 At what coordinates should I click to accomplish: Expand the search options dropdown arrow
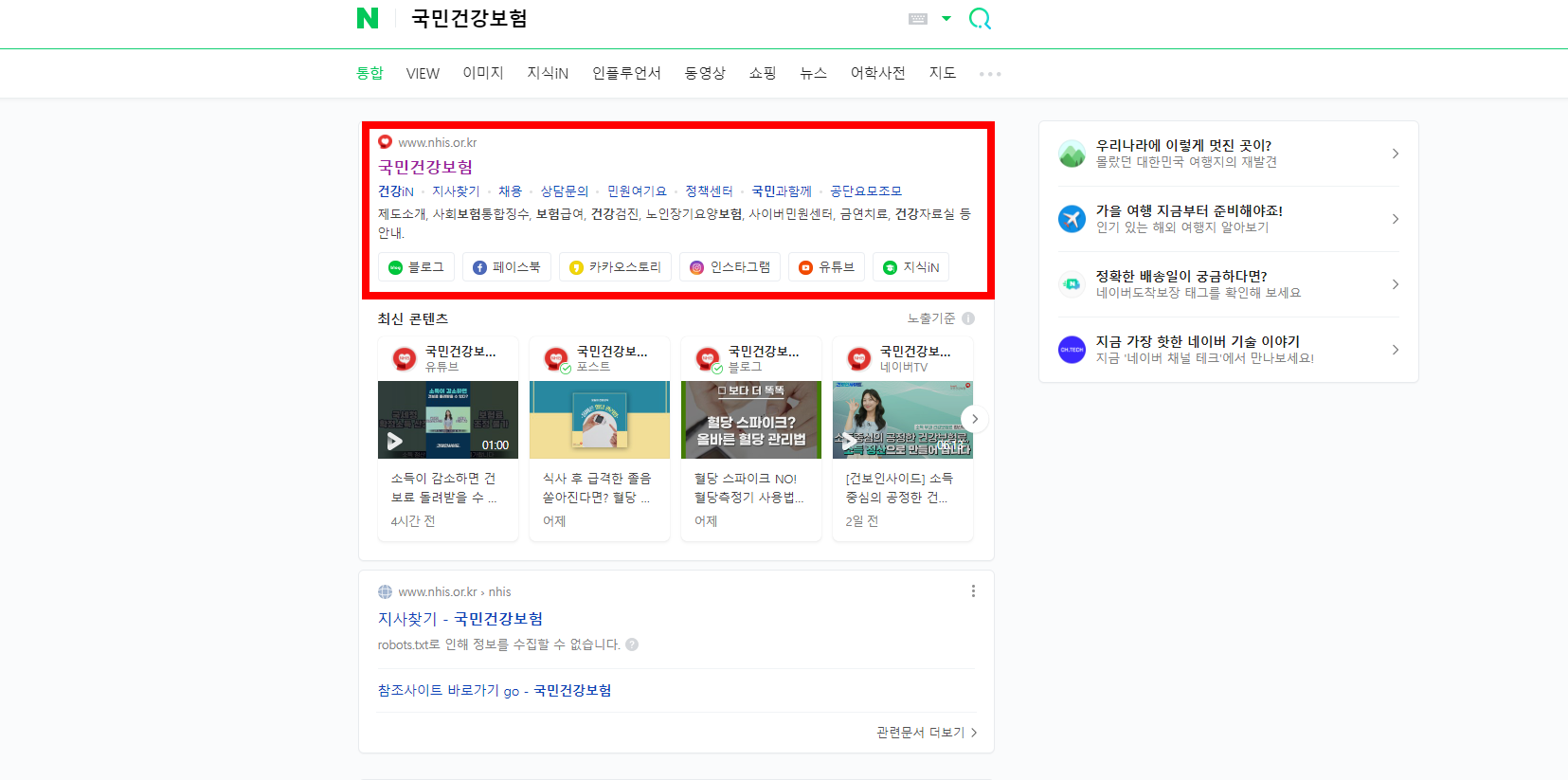pos(946,18)
